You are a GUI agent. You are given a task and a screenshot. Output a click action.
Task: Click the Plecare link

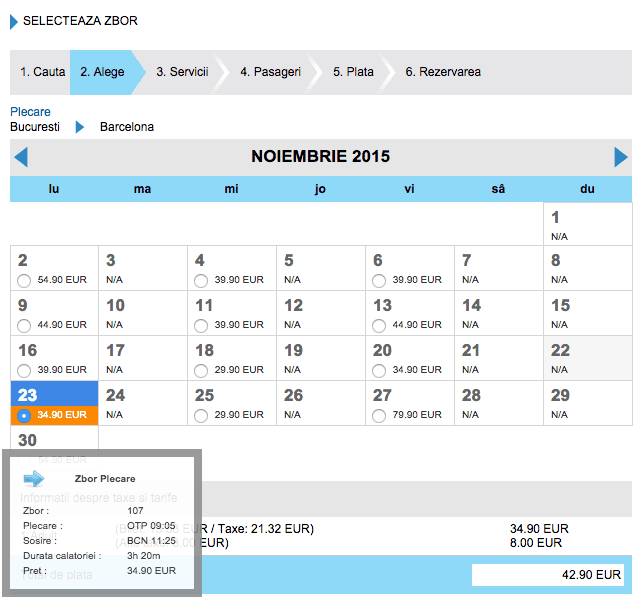coord(30,112)
